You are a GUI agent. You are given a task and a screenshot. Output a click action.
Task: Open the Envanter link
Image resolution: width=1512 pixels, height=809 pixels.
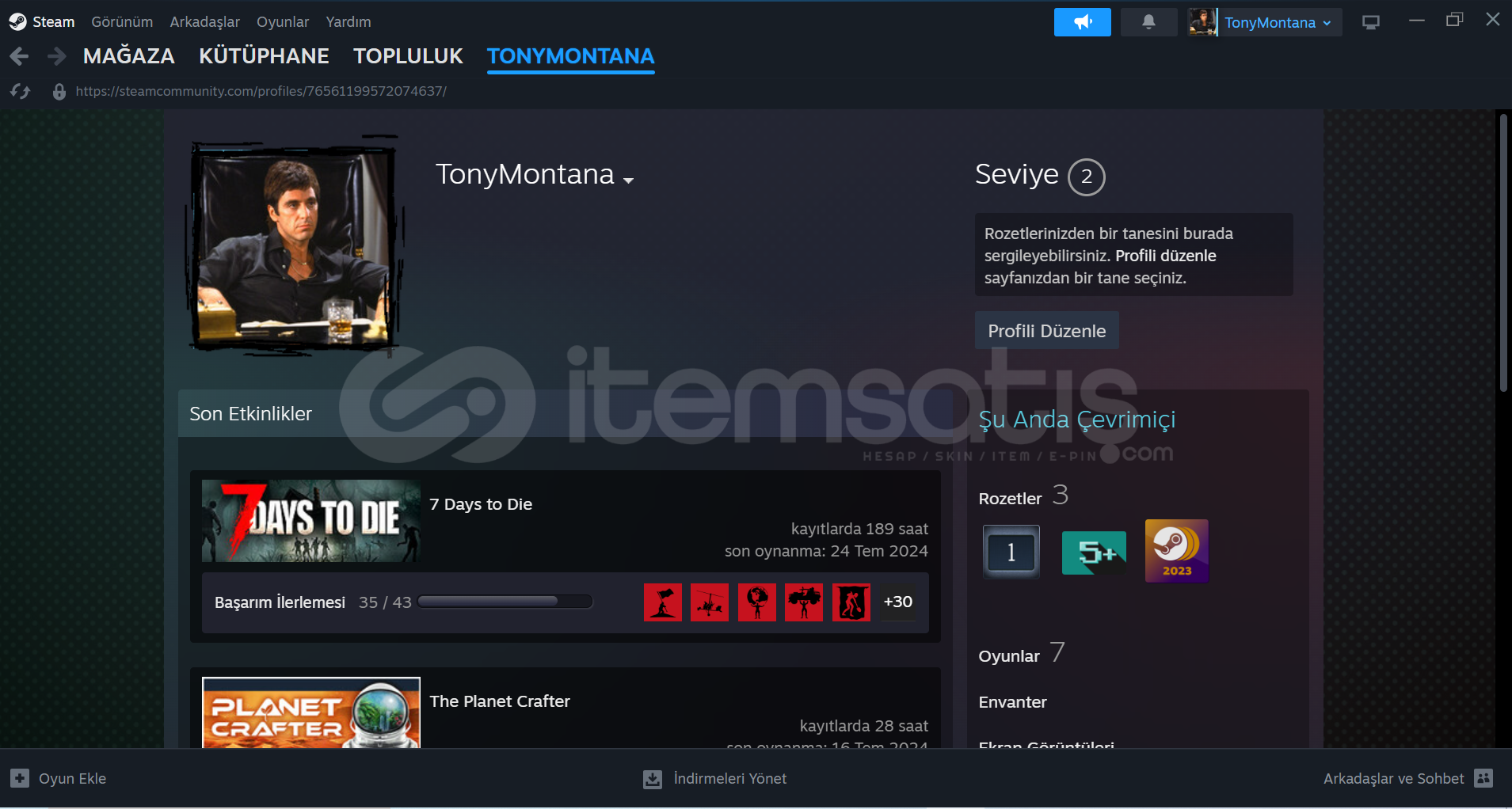1012,702
